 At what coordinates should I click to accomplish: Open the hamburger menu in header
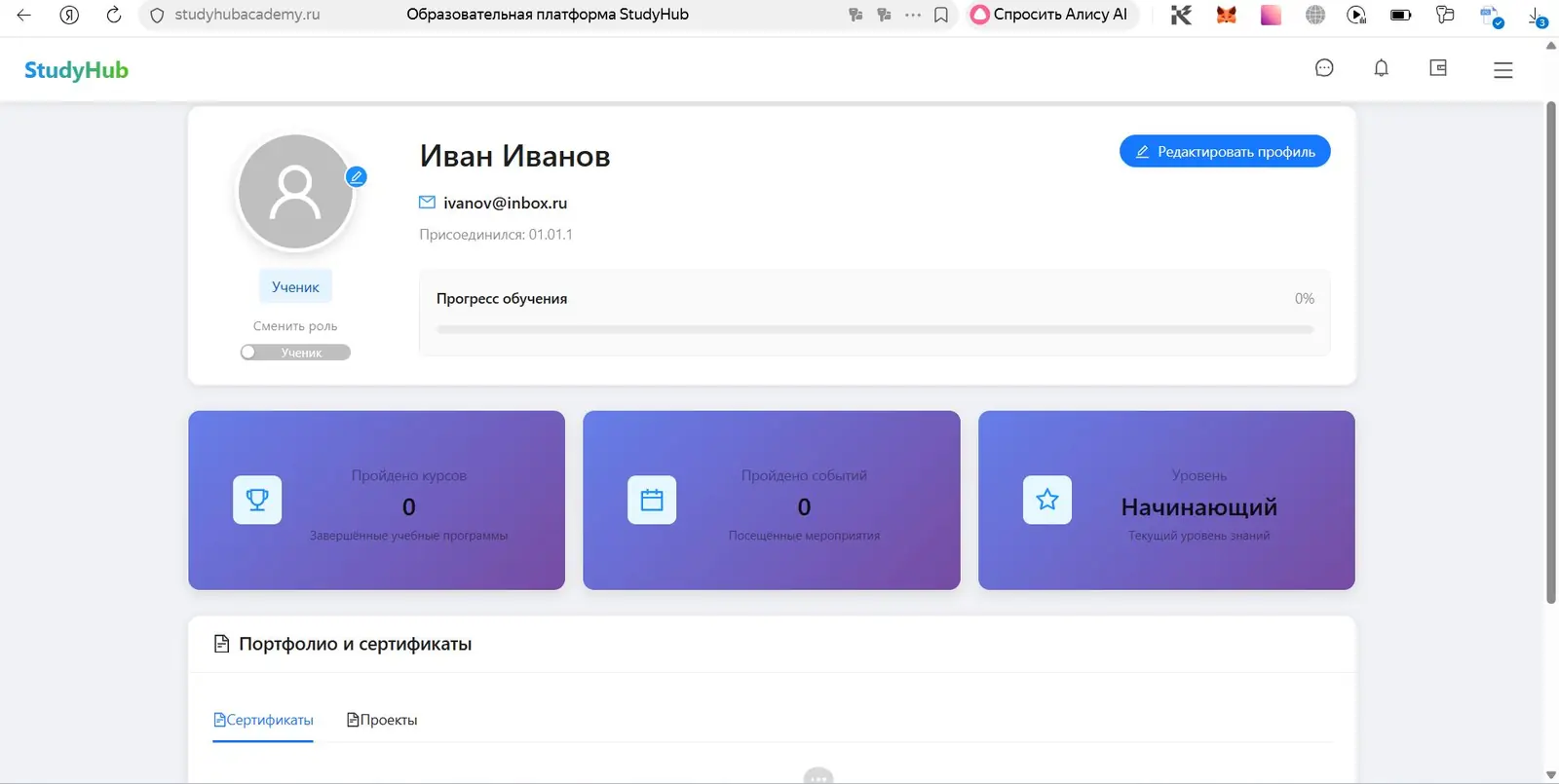click(1503, 70)
